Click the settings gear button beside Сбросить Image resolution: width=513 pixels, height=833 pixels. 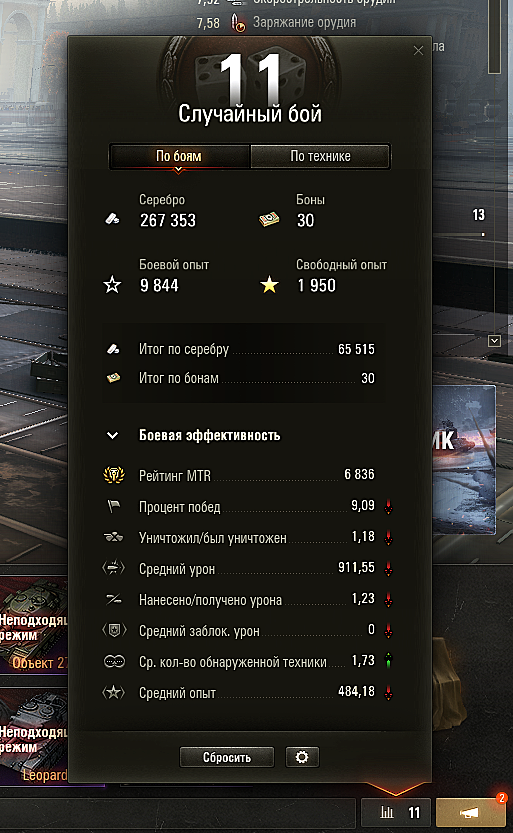pos(302,757)
